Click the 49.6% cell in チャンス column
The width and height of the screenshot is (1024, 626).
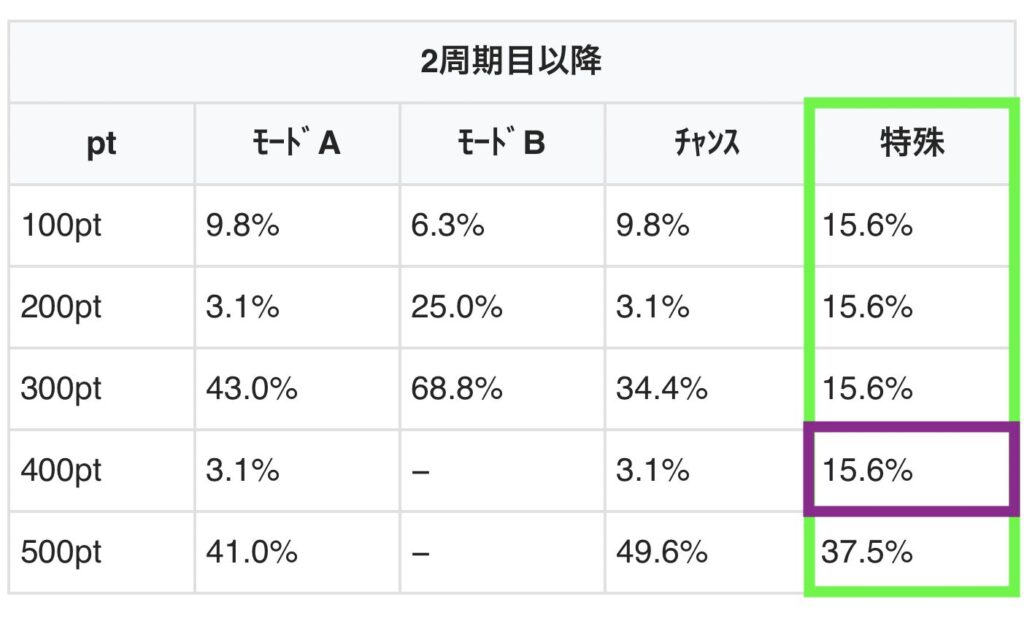(661, 552)
